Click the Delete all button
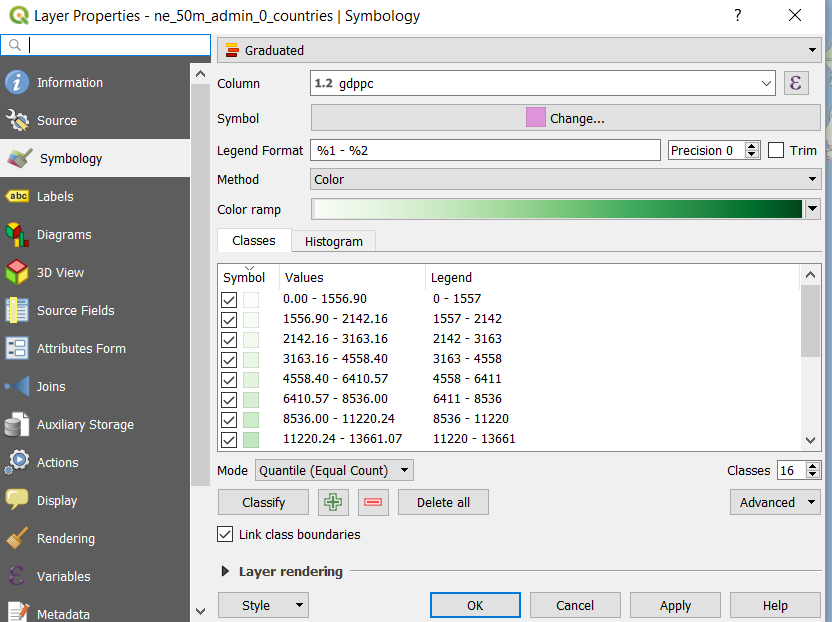Screen dimensions: 832x622 pyautogui.click(x=443, y=502)
